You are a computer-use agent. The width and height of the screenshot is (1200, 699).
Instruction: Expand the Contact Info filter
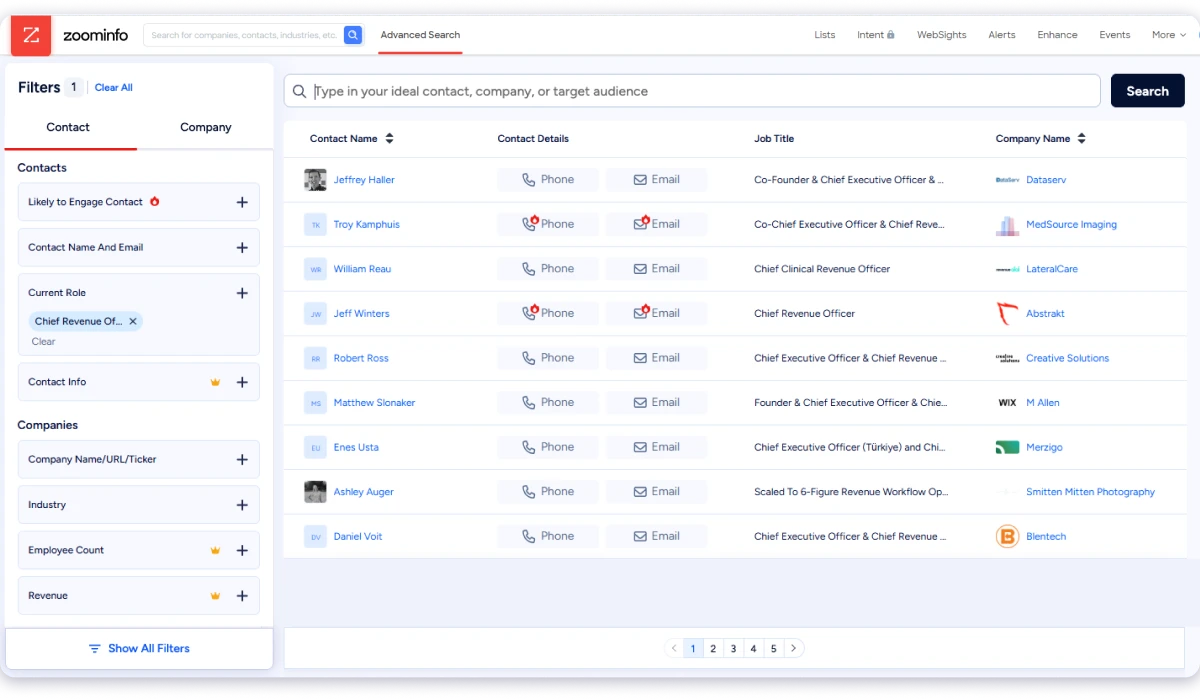[242, 382]
